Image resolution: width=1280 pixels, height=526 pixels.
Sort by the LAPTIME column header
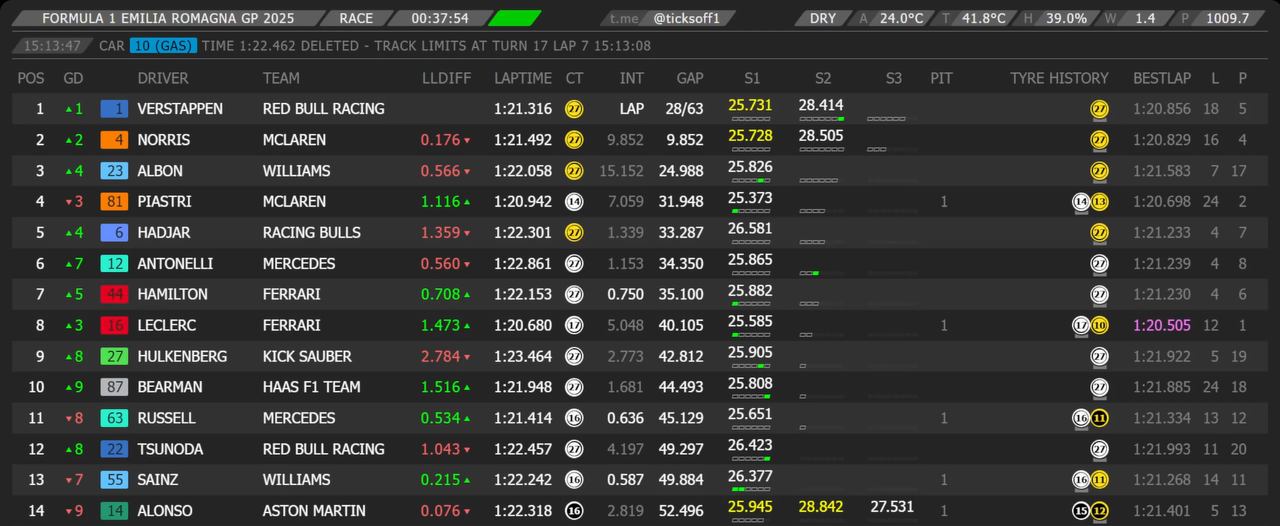pyautogui.click(x=523, y=78)
